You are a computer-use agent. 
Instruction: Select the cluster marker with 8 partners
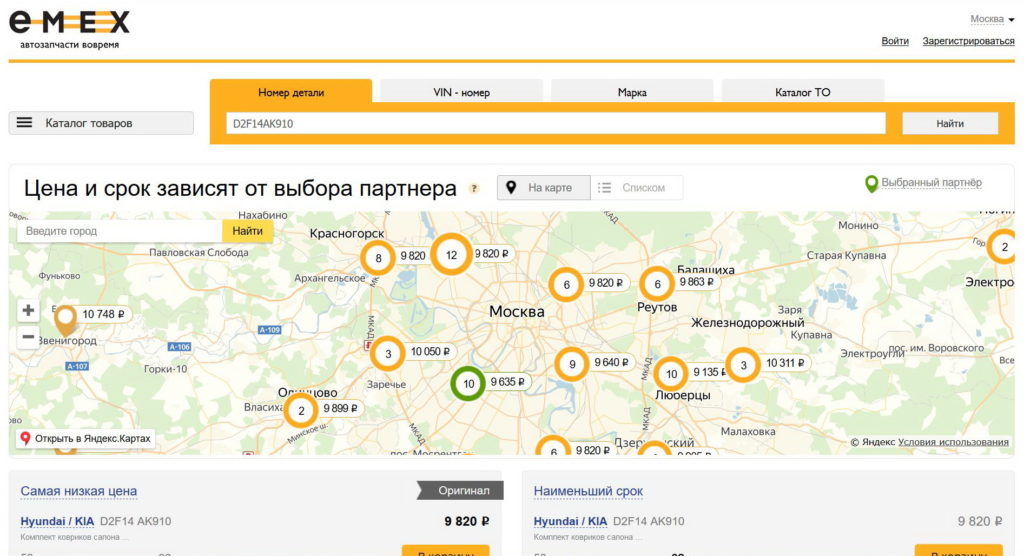(377, 257)
